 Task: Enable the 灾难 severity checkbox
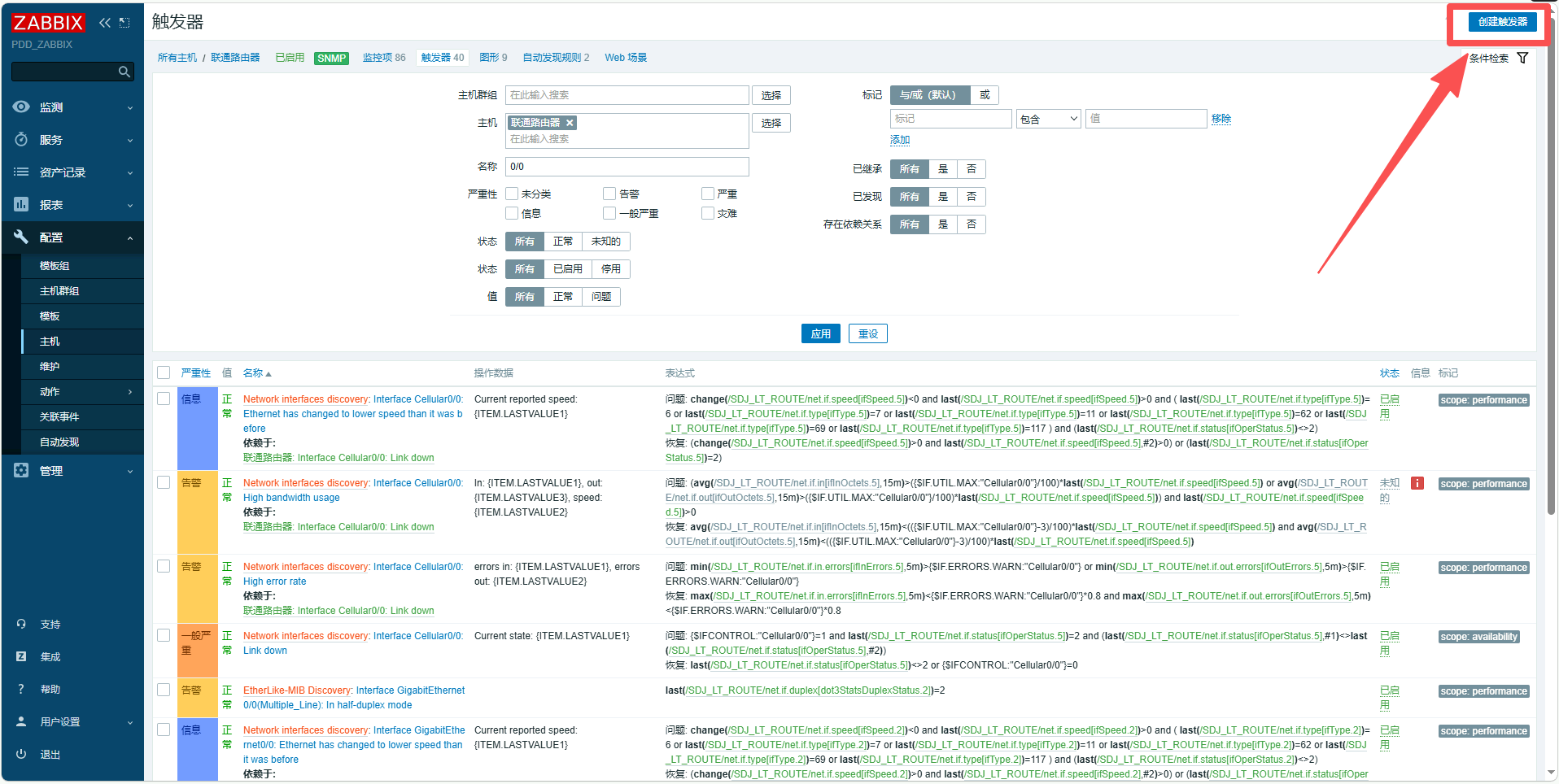(x=707, y=213)
